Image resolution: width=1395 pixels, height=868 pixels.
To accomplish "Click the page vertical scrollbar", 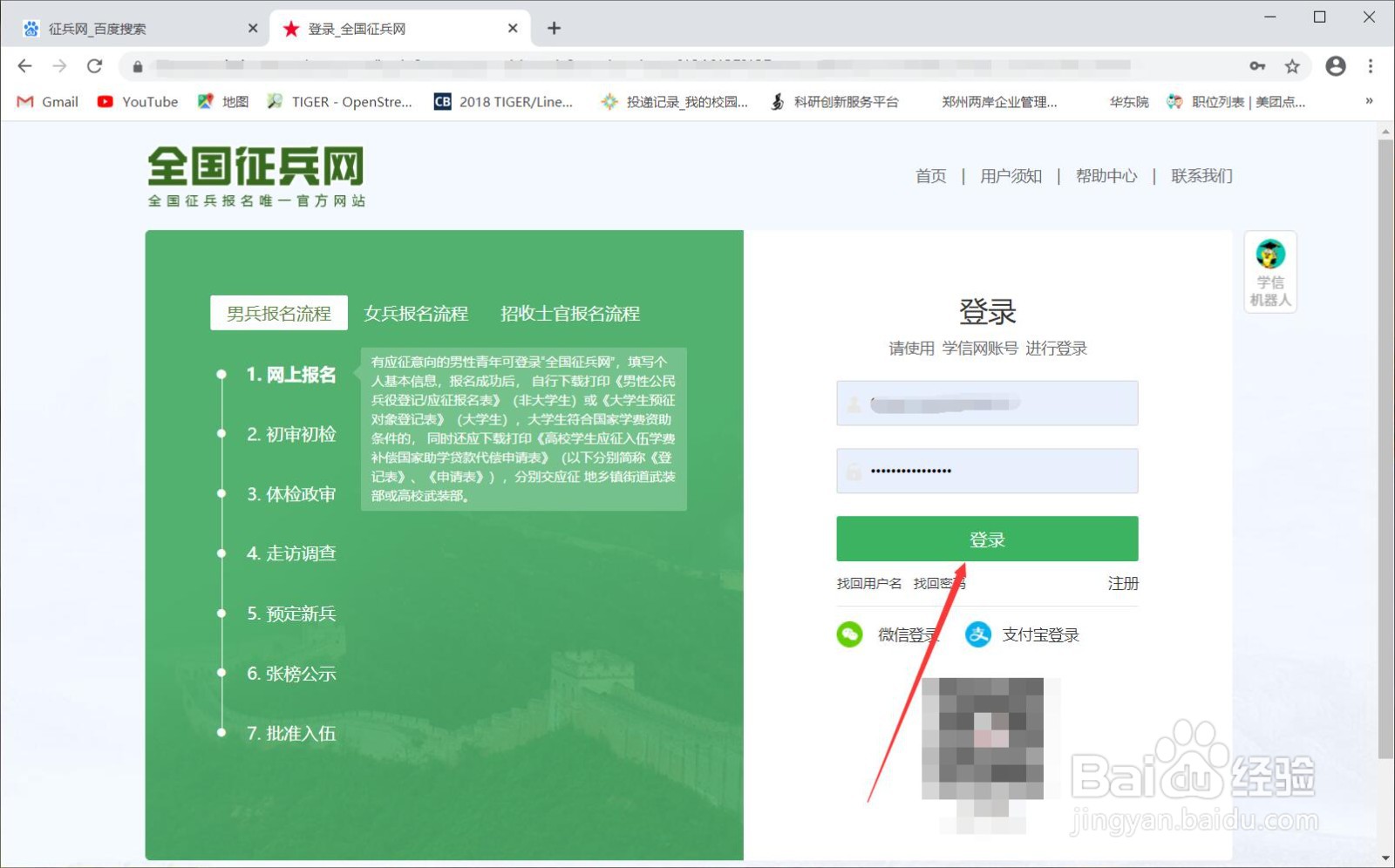I will pyautogui.click(x=1385, y=449).
